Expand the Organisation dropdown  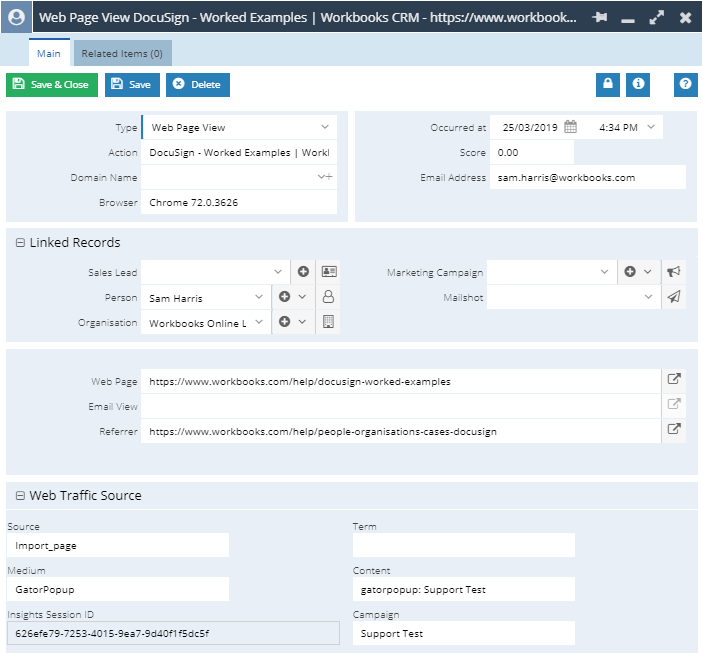pos(259,322)
